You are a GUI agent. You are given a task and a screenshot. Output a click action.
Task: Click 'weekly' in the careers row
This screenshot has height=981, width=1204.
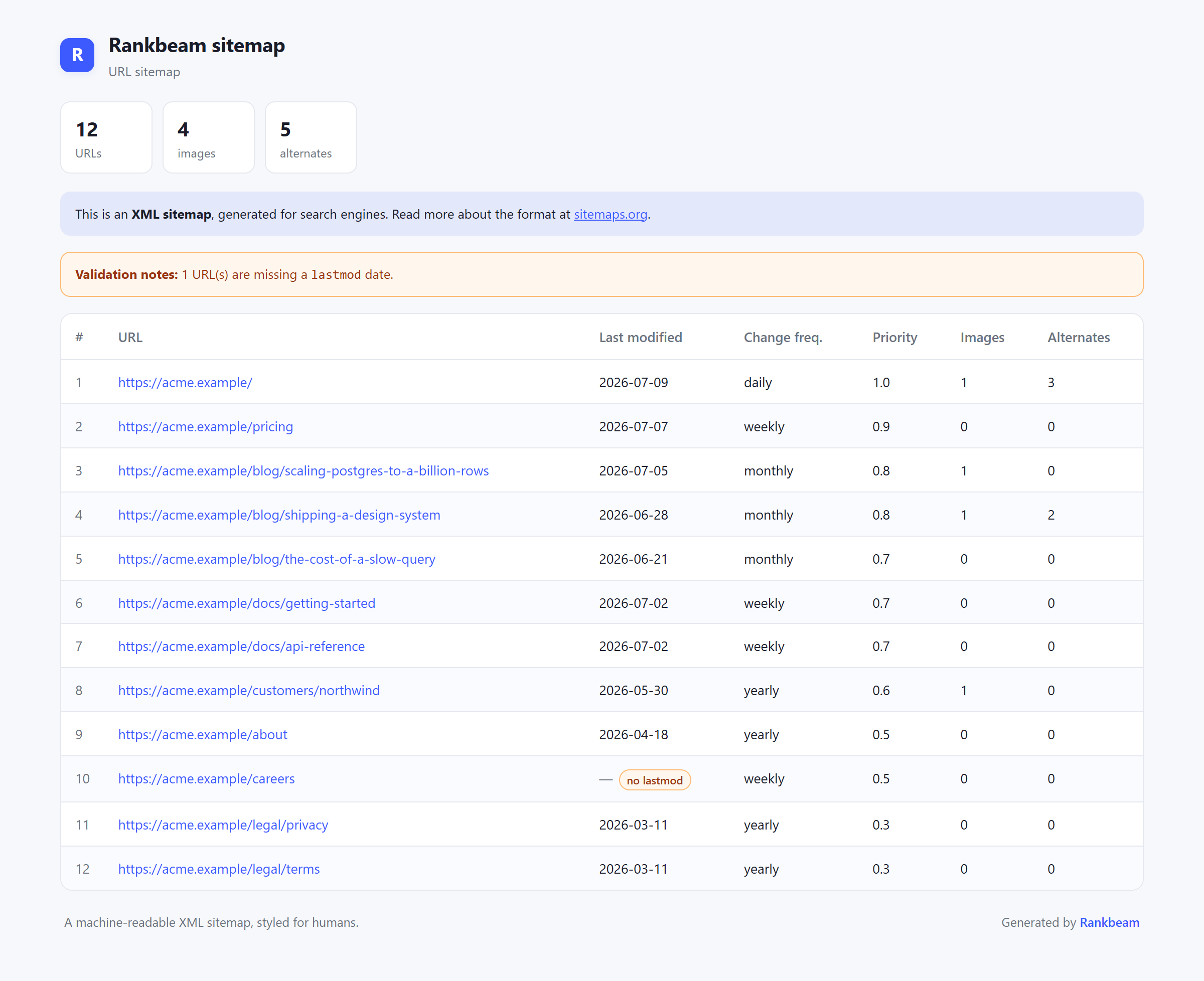(x=764, y=778)
